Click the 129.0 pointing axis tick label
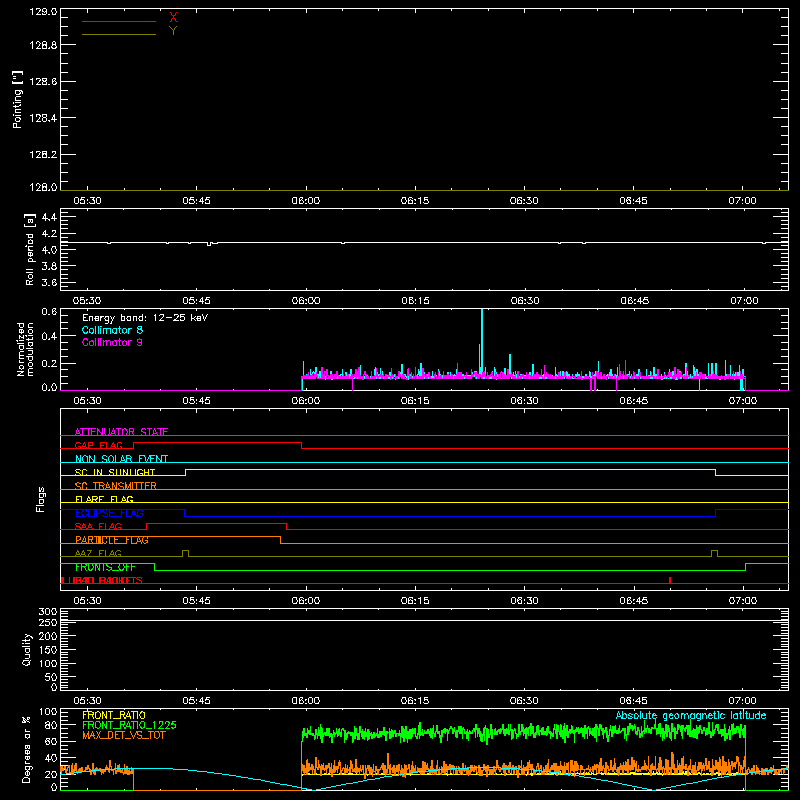The width and height of the screenshot is (800, 800). (43, 11)
